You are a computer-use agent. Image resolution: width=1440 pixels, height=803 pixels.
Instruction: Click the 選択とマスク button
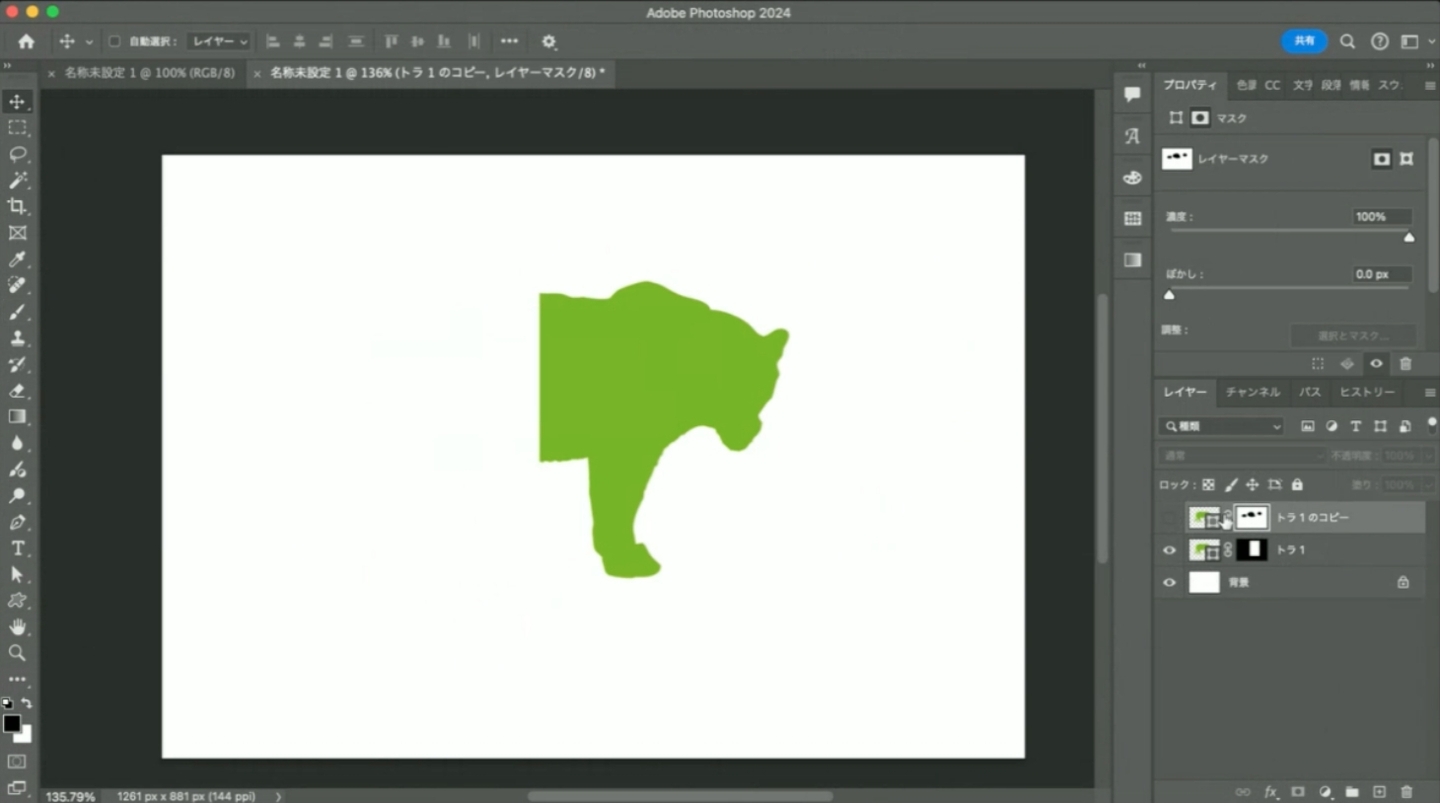(1352, 336)
